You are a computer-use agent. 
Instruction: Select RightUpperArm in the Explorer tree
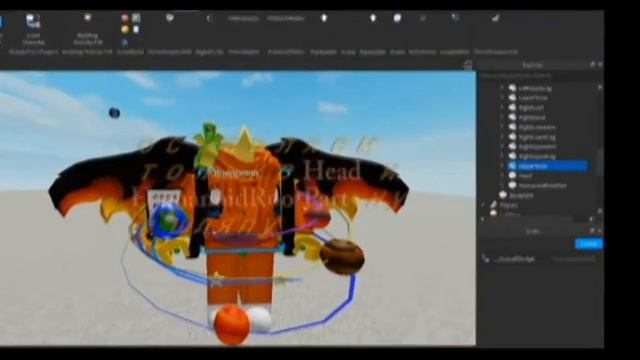[537, 147]
